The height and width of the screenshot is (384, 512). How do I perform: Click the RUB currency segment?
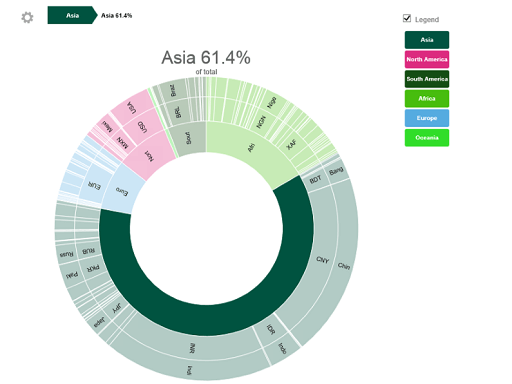(88, 251)
